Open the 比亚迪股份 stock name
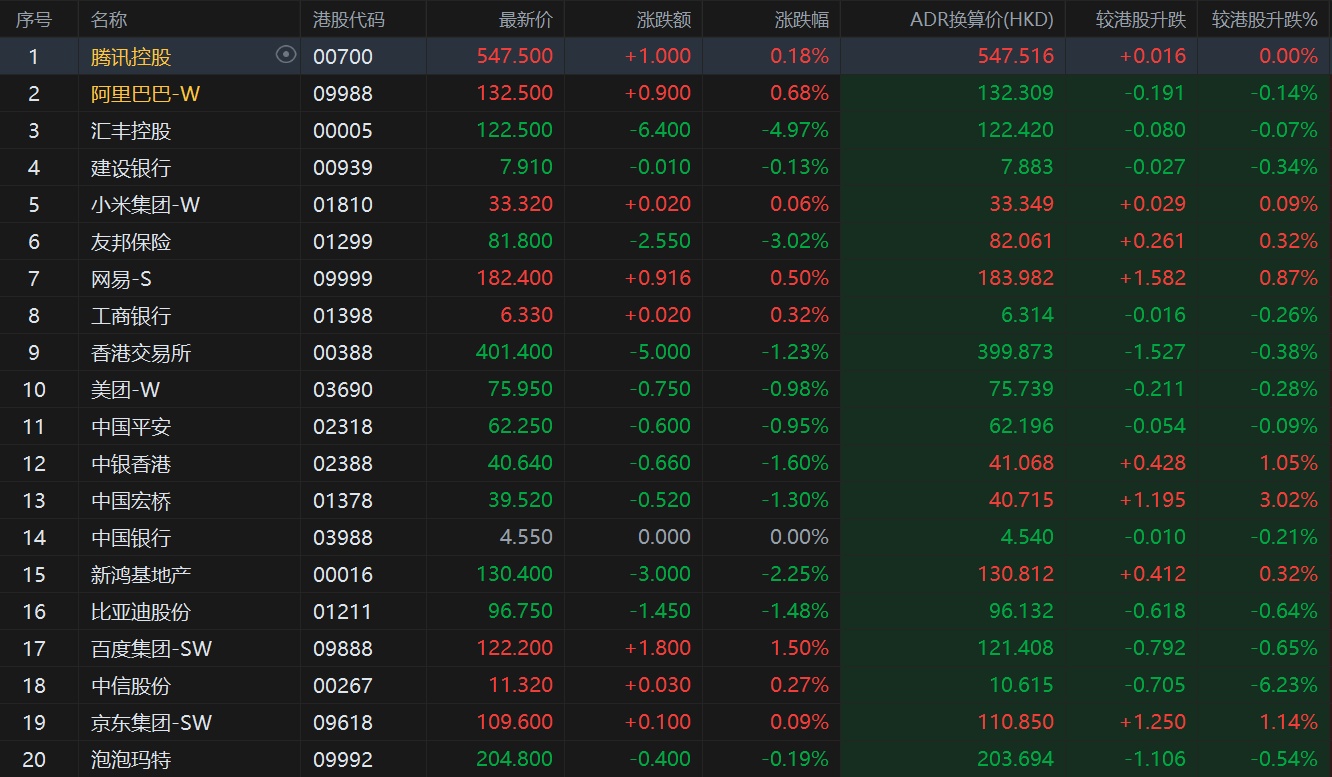This screenshot has height=777, width=1332. pyautogui.click(x=141, y=611)
